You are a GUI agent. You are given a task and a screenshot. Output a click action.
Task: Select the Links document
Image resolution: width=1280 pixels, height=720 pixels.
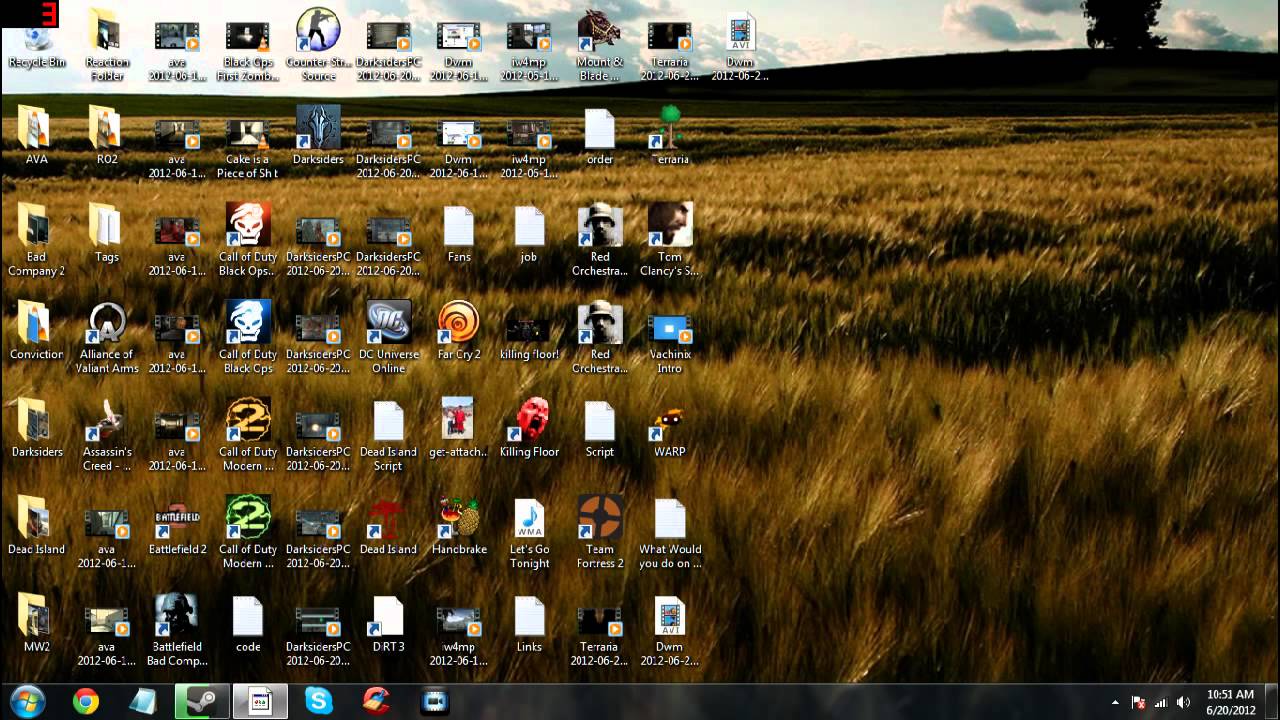[529, 624]
